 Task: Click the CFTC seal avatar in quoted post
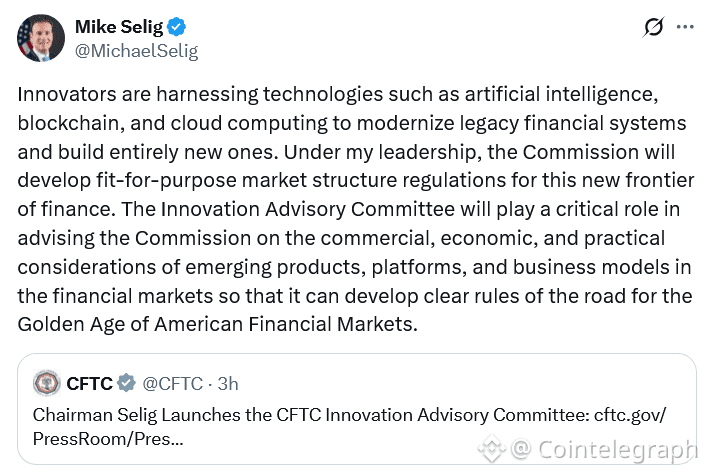point(46,383)
